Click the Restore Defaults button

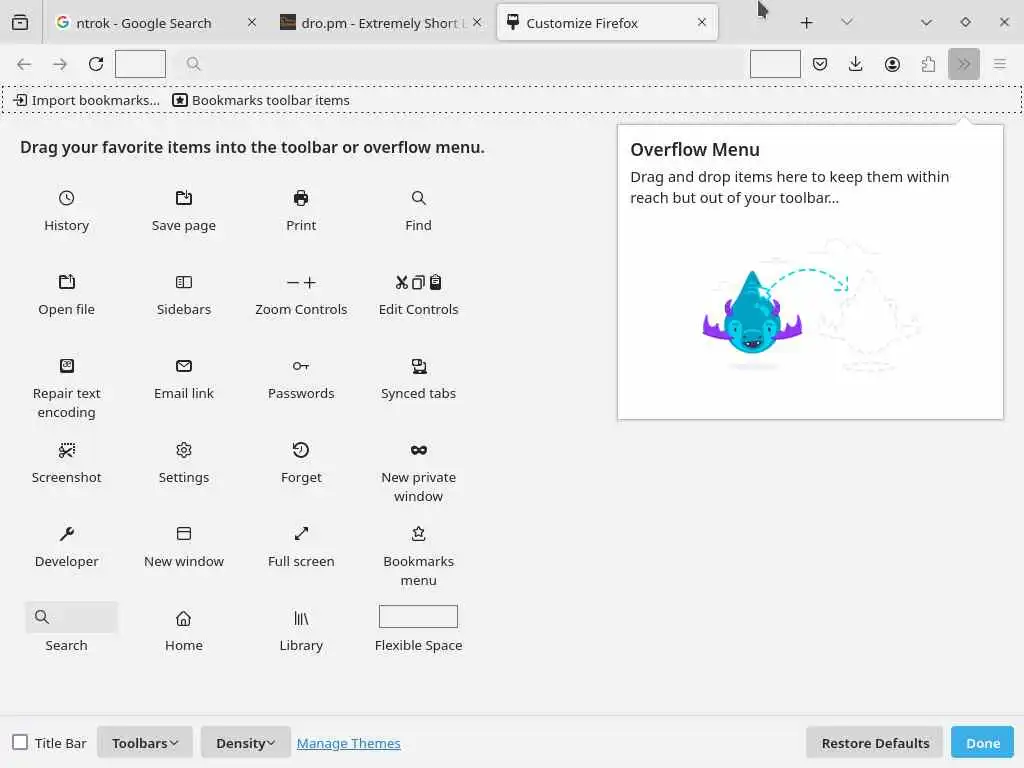[x=875, y=743]
